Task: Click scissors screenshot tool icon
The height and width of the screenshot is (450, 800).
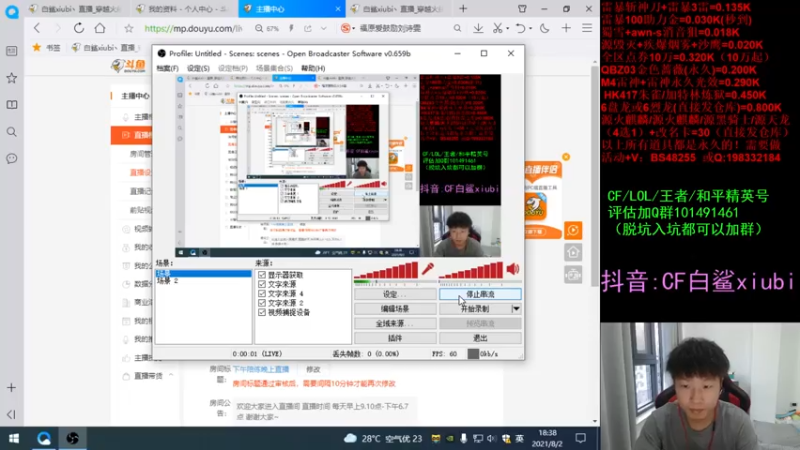Action: pos(497,29)
